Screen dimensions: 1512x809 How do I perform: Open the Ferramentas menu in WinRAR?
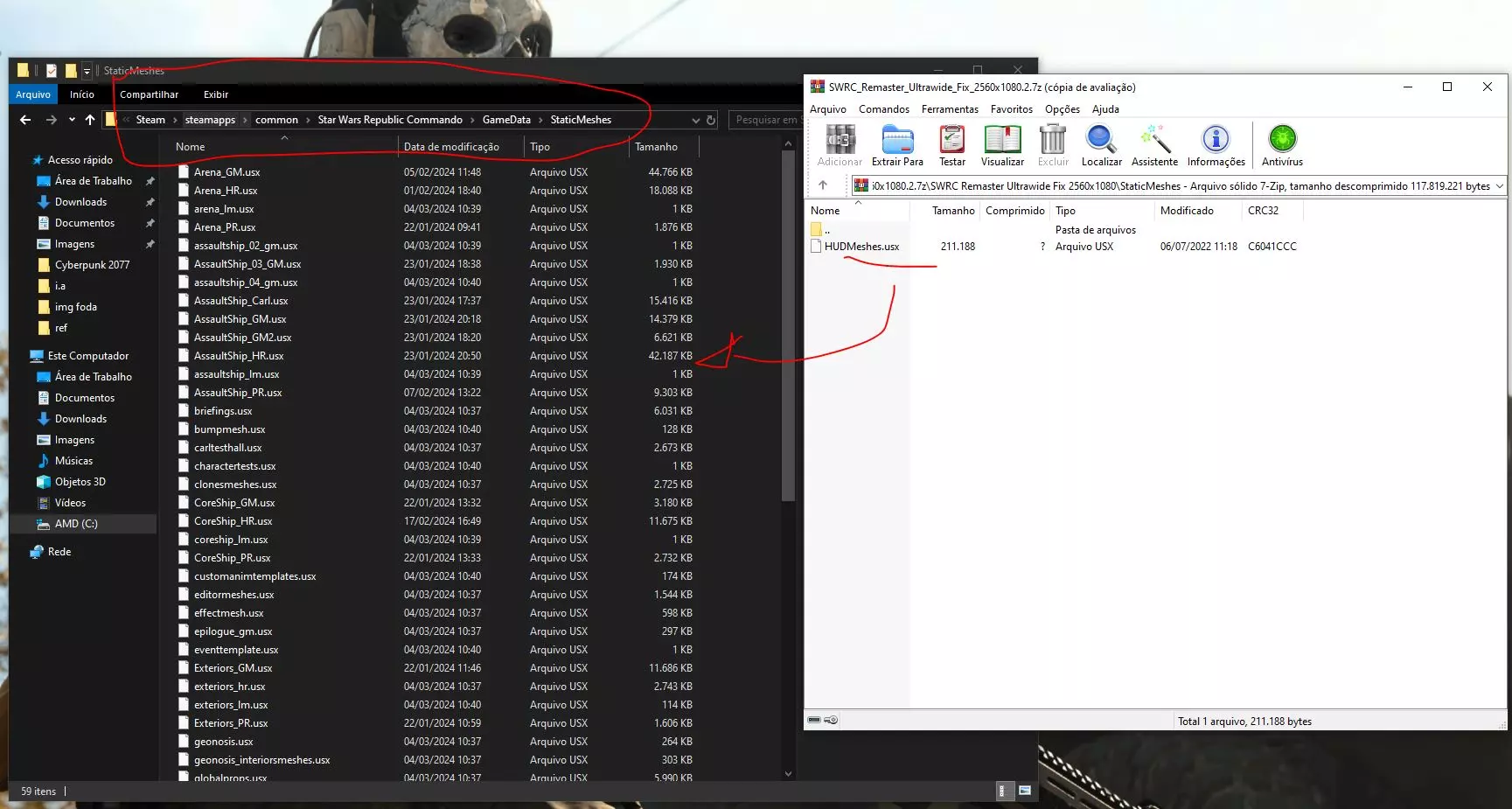(x=950, y=109)
